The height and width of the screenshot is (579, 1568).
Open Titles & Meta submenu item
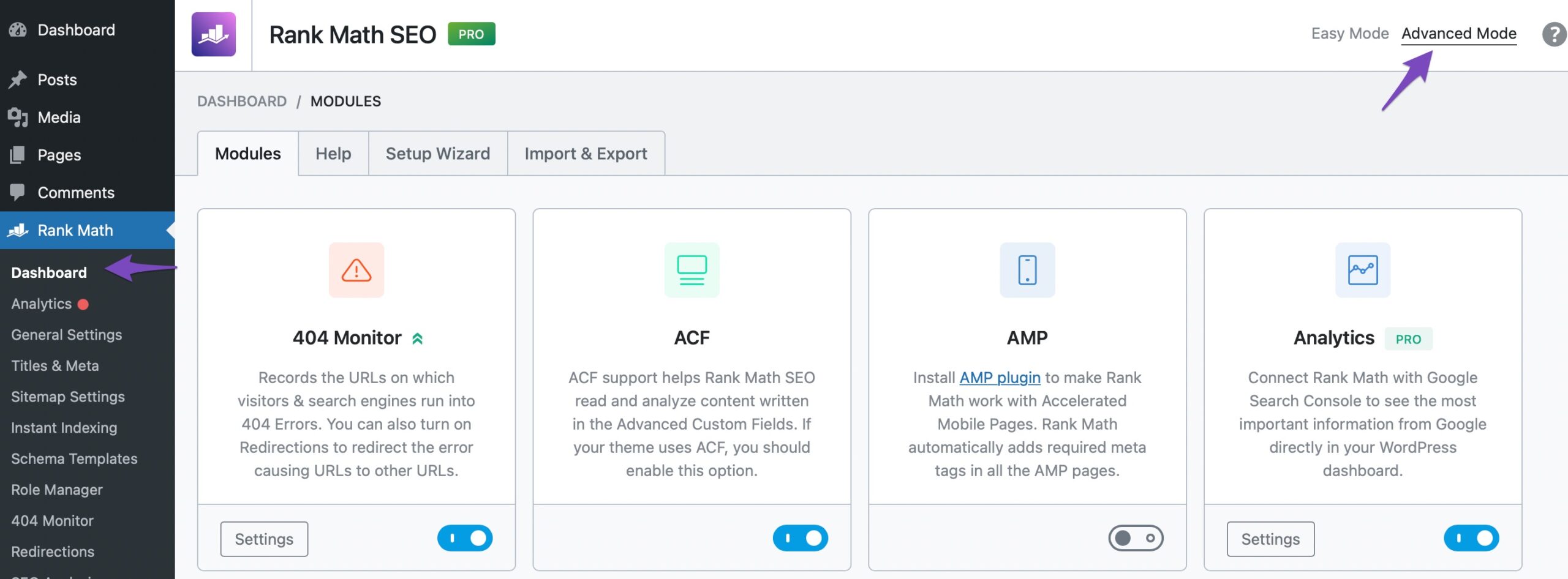[55, 365]
